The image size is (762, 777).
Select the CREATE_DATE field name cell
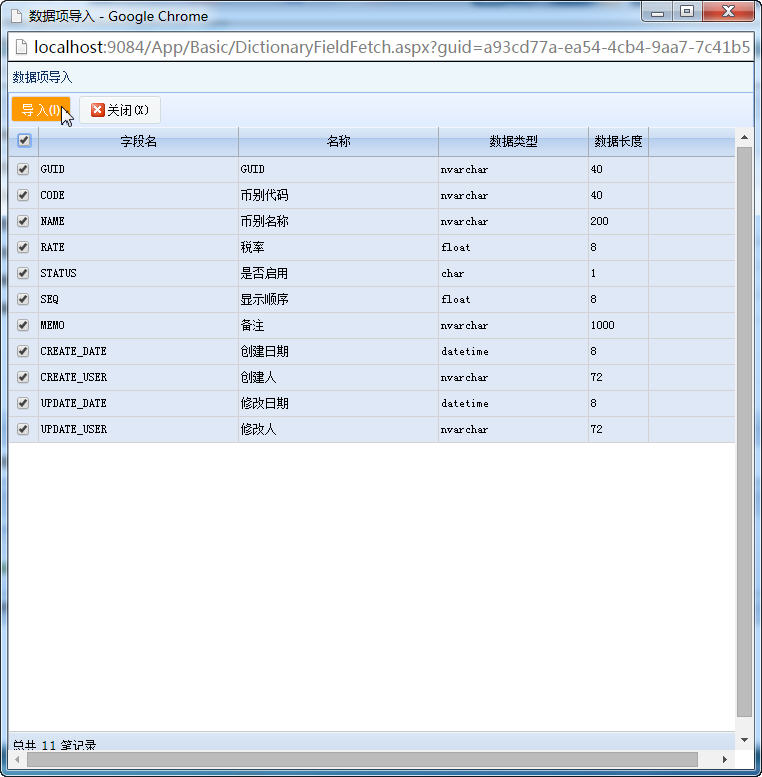[138, 351]
